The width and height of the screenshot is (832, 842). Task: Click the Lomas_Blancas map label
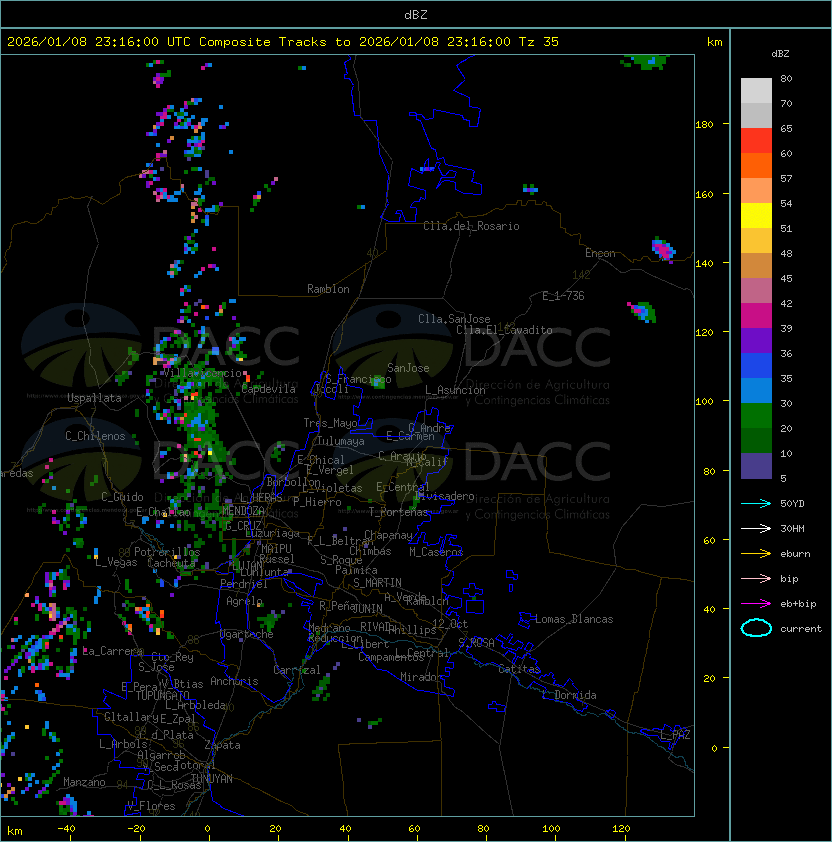coord(574,619)
